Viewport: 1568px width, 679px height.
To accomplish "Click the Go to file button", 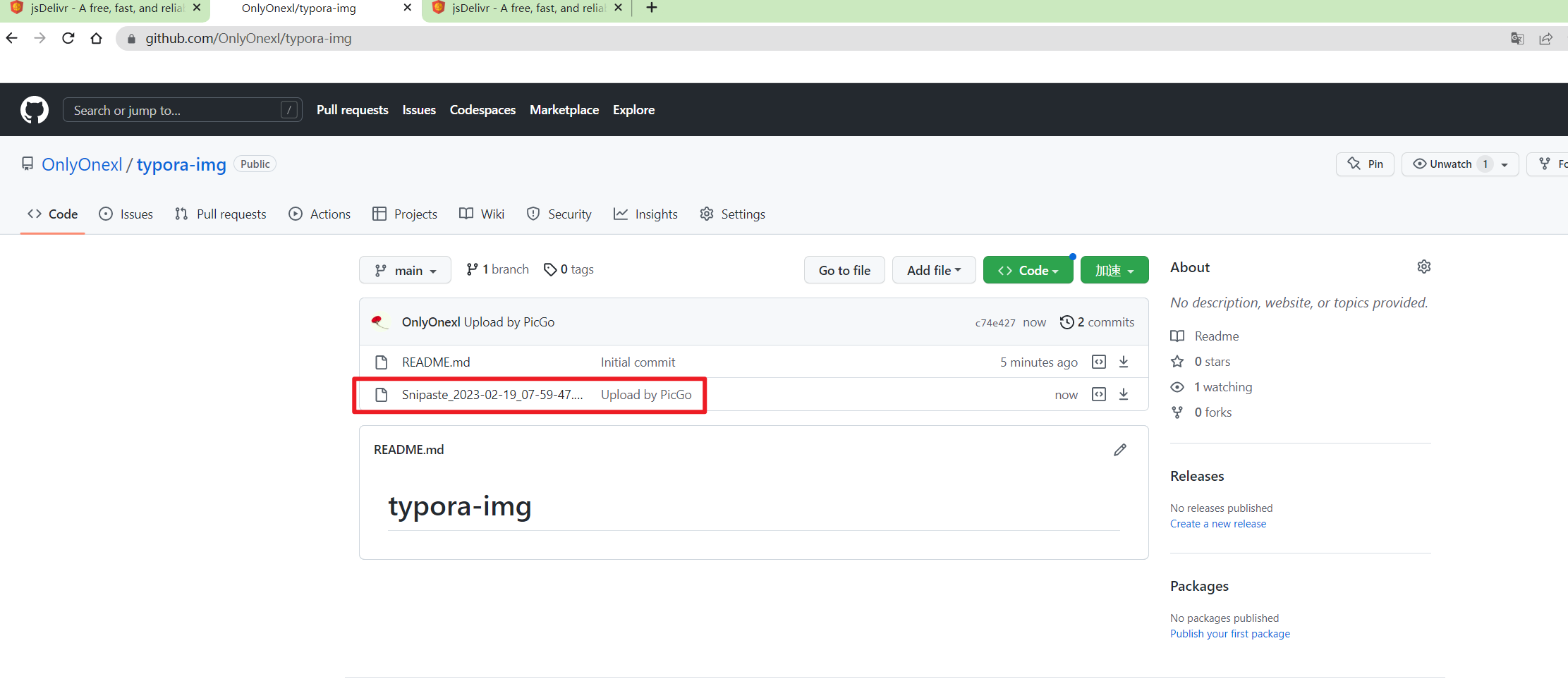I will pyautogui.click(x=844, y=270).
